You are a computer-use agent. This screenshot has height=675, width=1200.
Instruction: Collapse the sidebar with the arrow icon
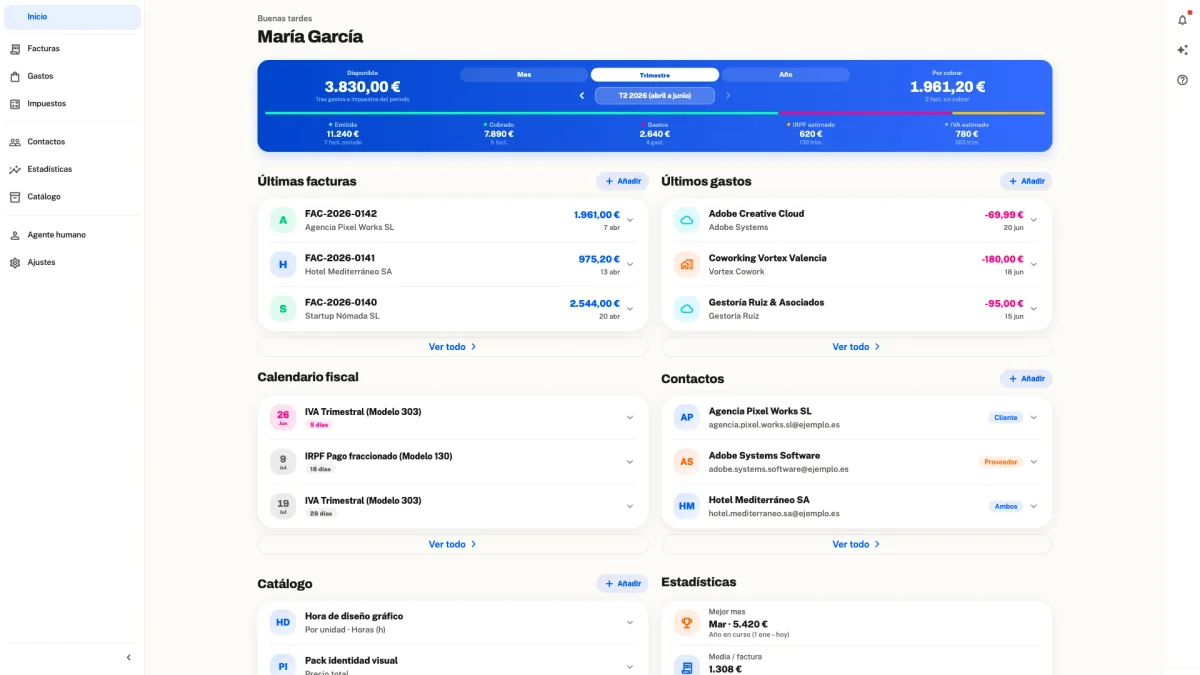click(x=128, y=657)
